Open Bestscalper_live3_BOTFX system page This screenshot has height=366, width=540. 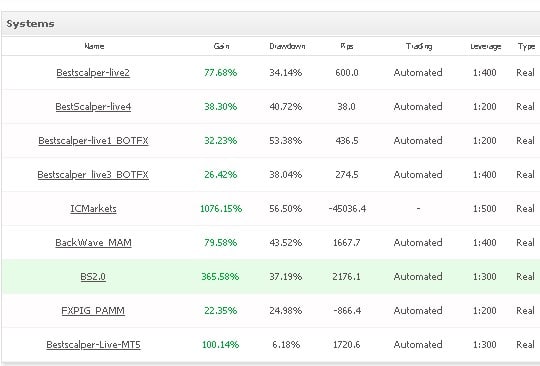click(x=93, y=175)
